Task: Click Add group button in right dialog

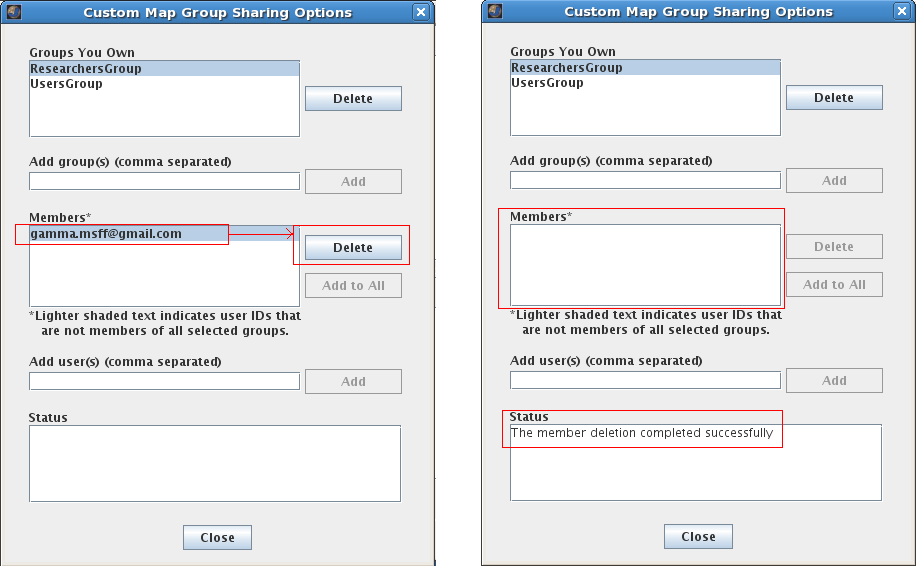Action: 834,180
